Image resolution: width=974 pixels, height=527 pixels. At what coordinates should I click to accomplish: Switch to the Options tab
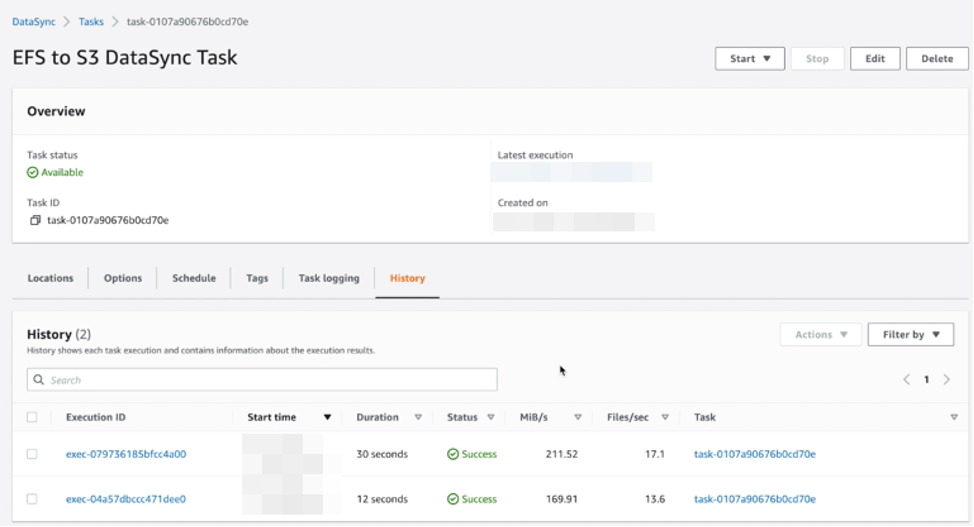[x=122, y=278]
